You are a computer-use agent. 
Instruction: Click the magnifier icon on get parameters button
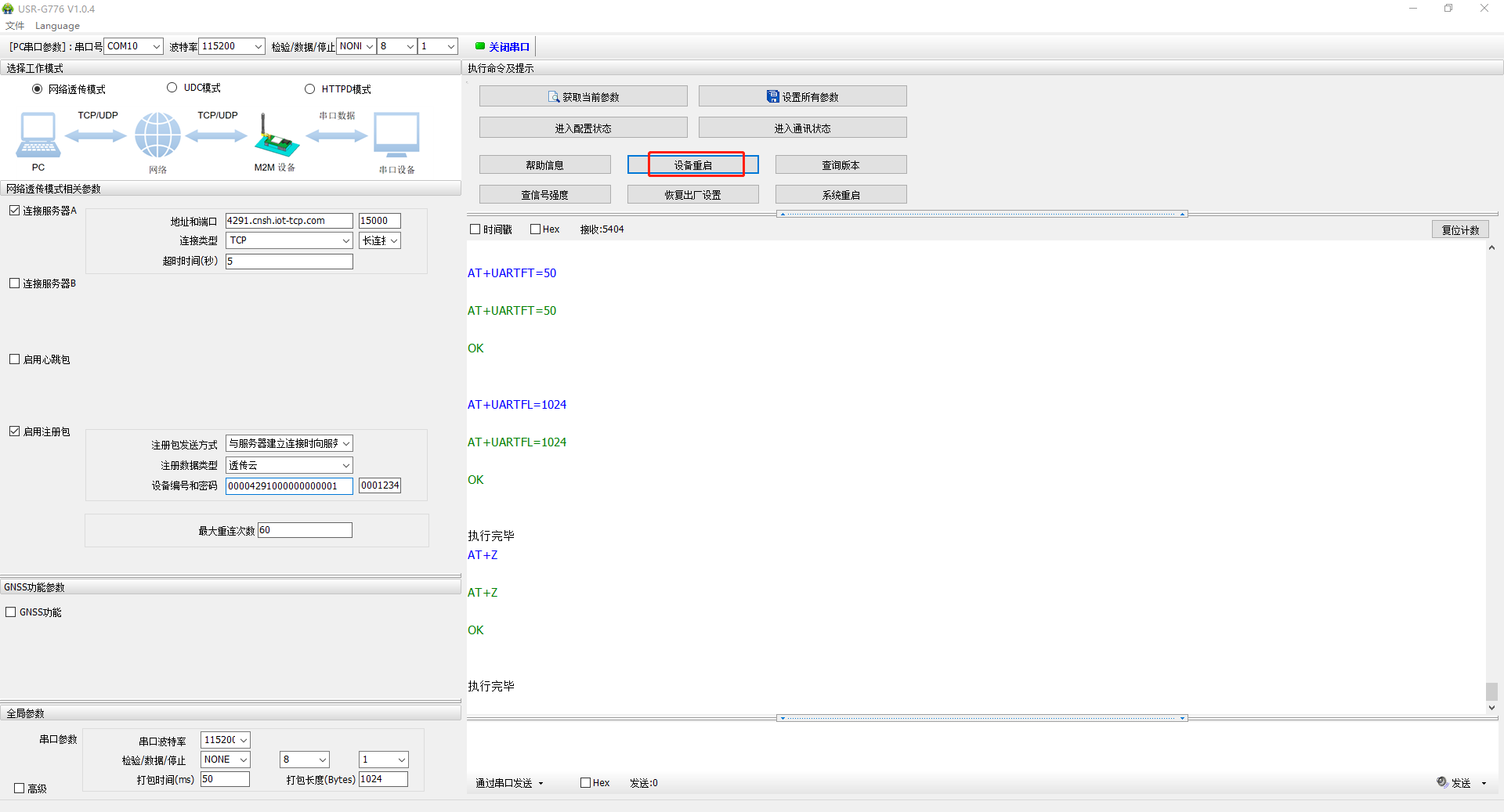(x=554, y=97)
